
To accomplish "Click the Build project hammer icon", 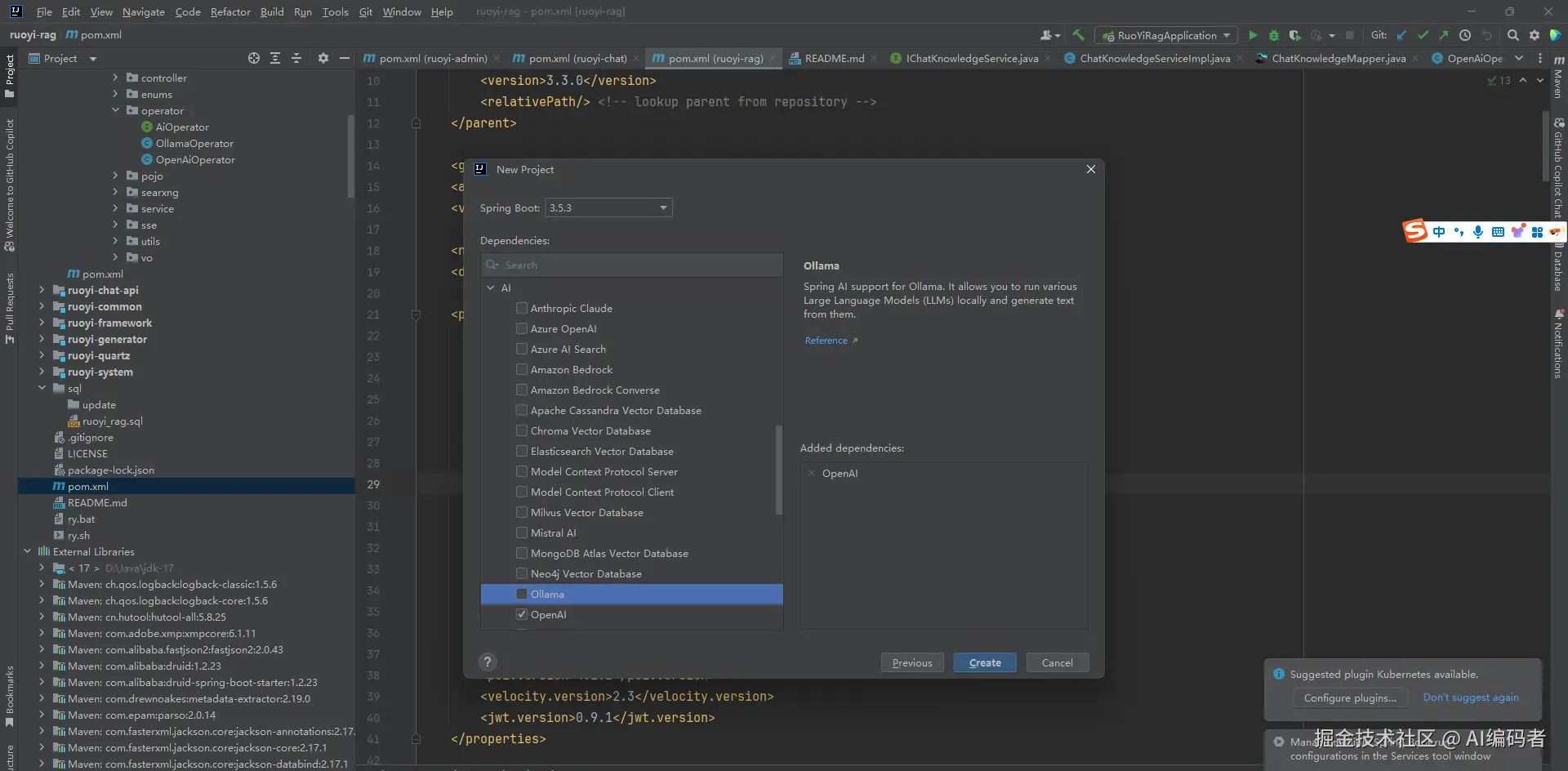I will 1079,35.
